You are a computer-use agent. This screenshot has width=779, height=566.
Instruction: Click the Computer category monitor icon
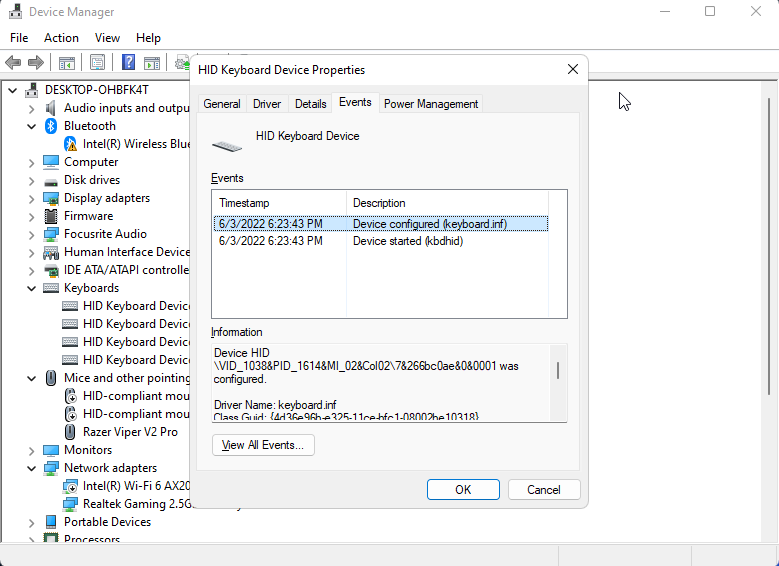click(51, 162)
